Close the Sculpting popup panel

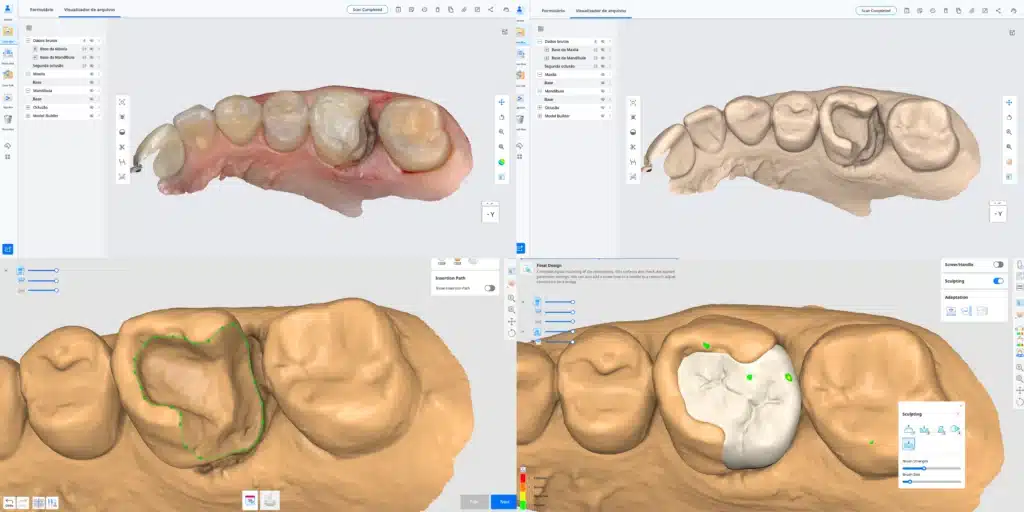pyautogui.click(x=959, y=406)
